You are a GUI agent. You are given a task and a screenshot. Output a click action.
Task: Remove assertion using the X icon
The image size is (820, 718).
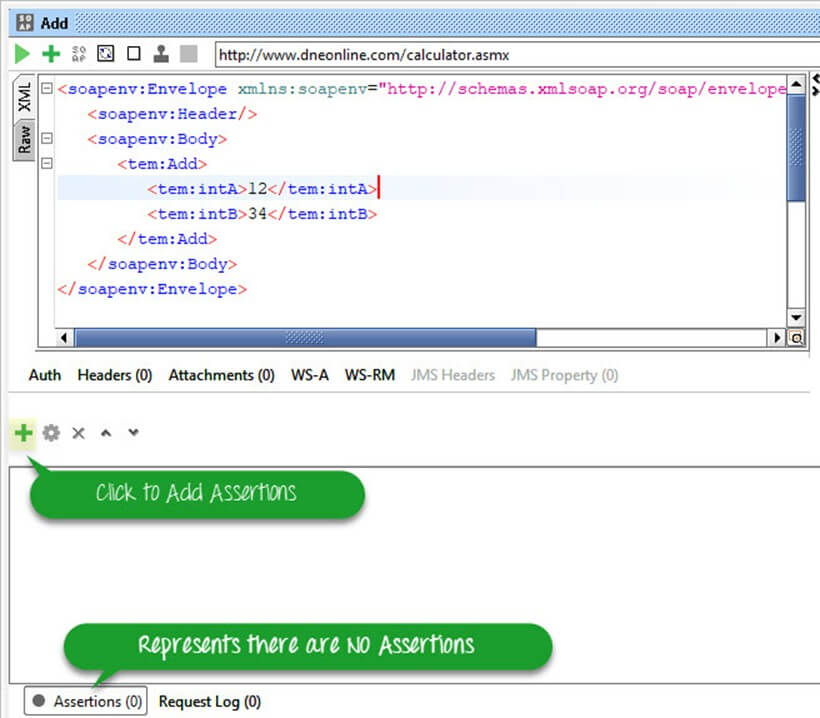(78, 433)
